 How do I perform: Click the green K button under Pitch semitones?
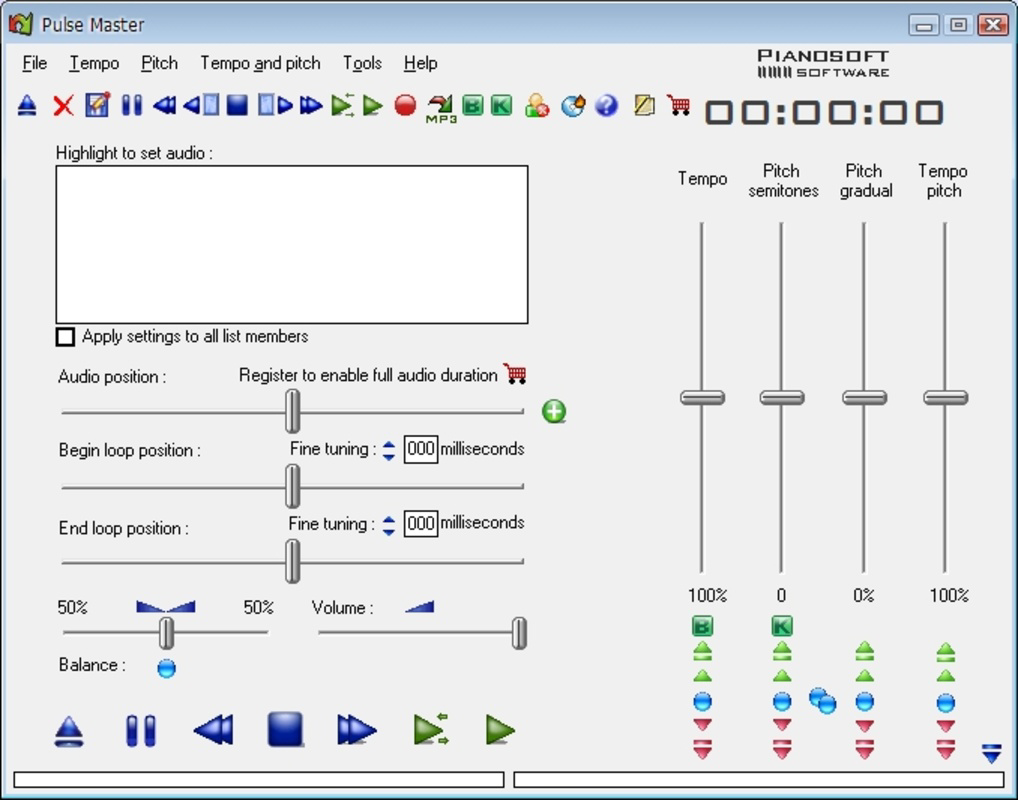[782, 626]
